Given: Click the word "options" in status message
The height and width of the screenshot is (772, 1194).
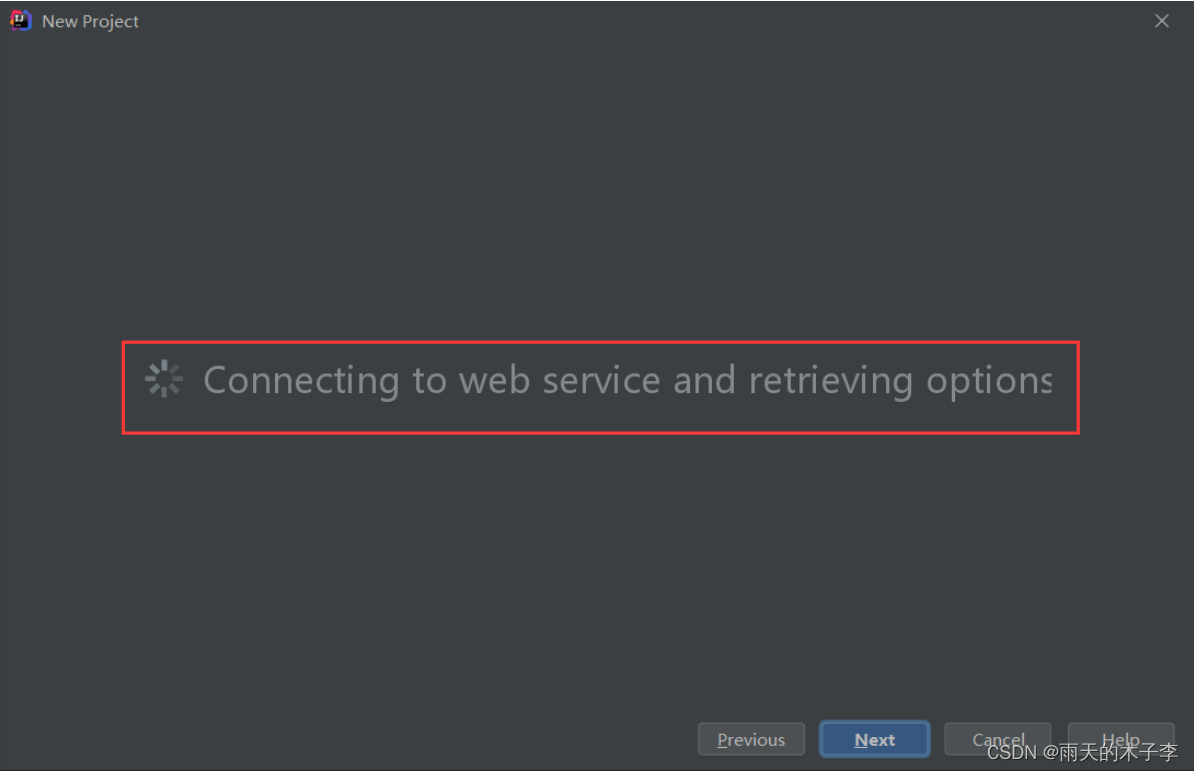Looking at the screenshot, I should tap(989, 381).
